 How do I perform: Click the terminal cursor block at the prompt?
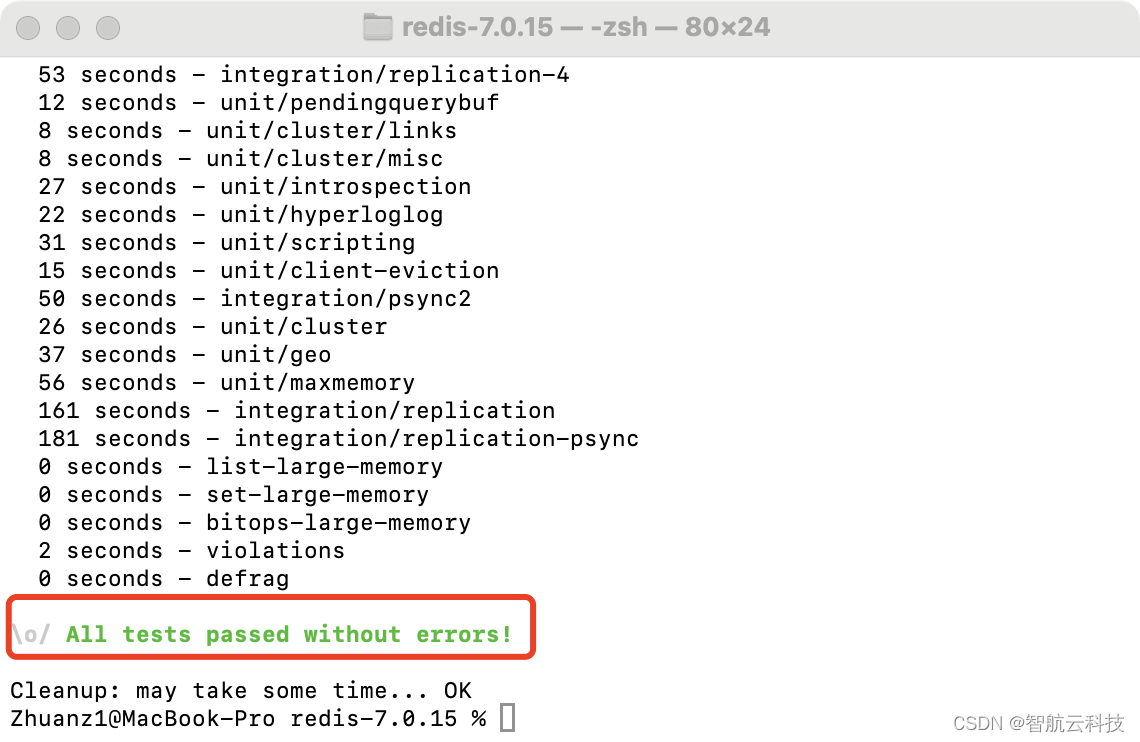pos(507,718)
